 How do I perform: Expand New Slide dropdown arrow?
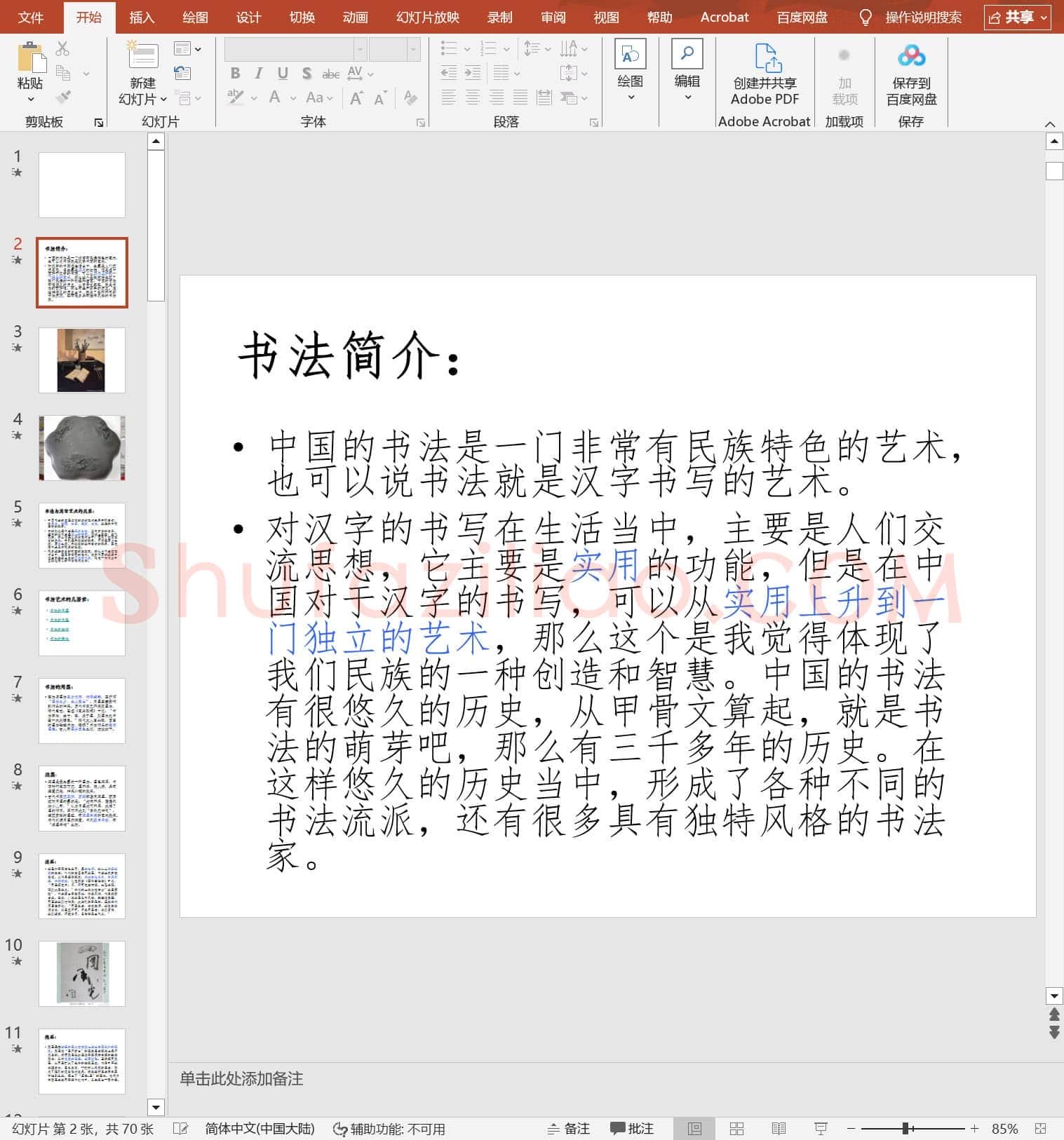[164, 100]
